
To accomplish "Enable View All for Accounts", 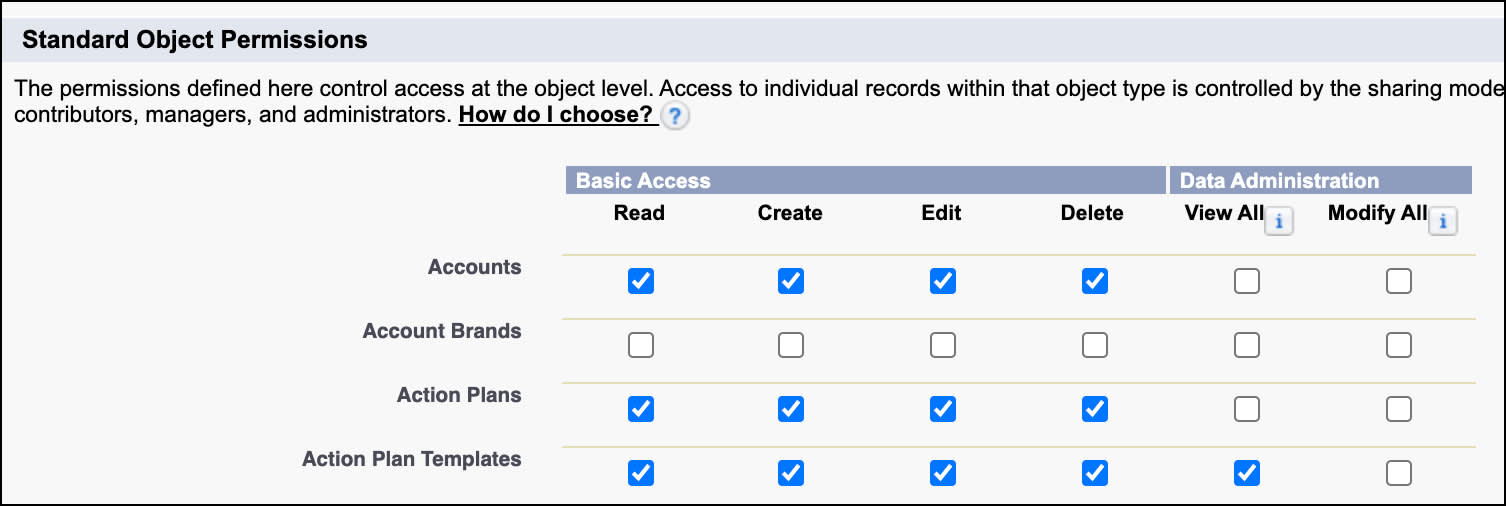I will tap(1247, 282).
